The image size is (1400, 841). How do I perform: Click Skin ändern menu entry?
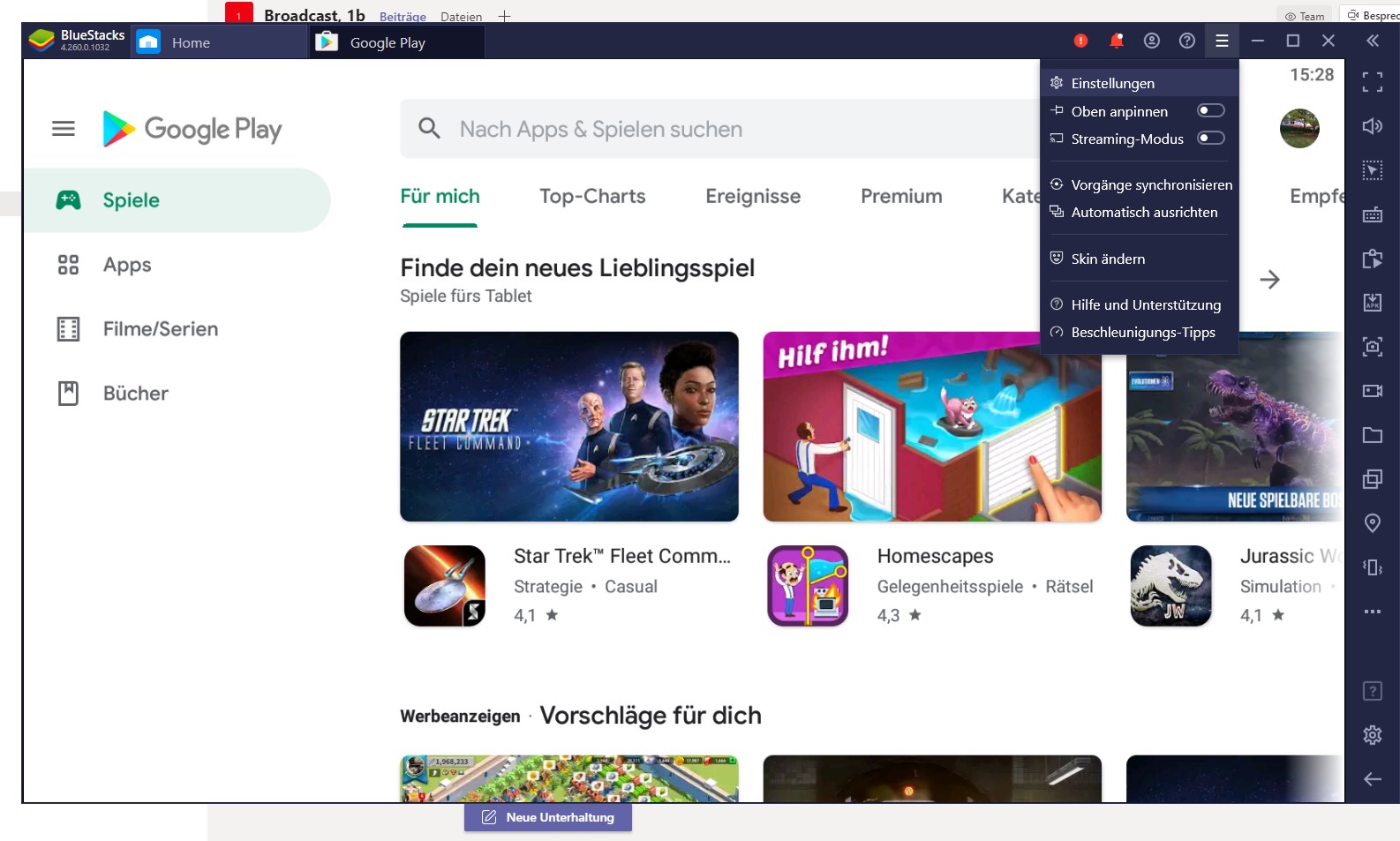1108,259
